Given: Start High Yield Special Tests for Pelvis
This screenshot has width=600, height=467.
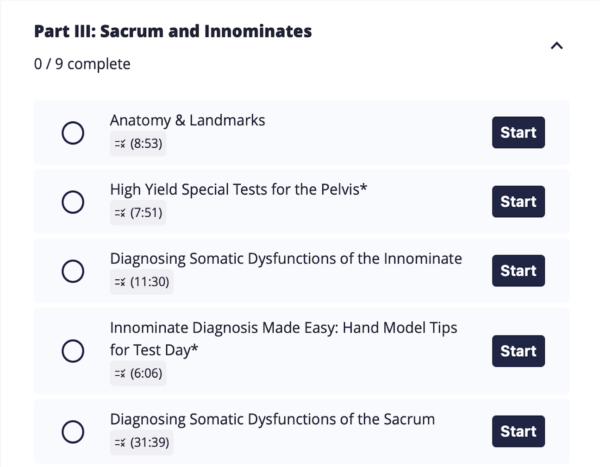Looking at the screenshot, I should click(518, 202).
